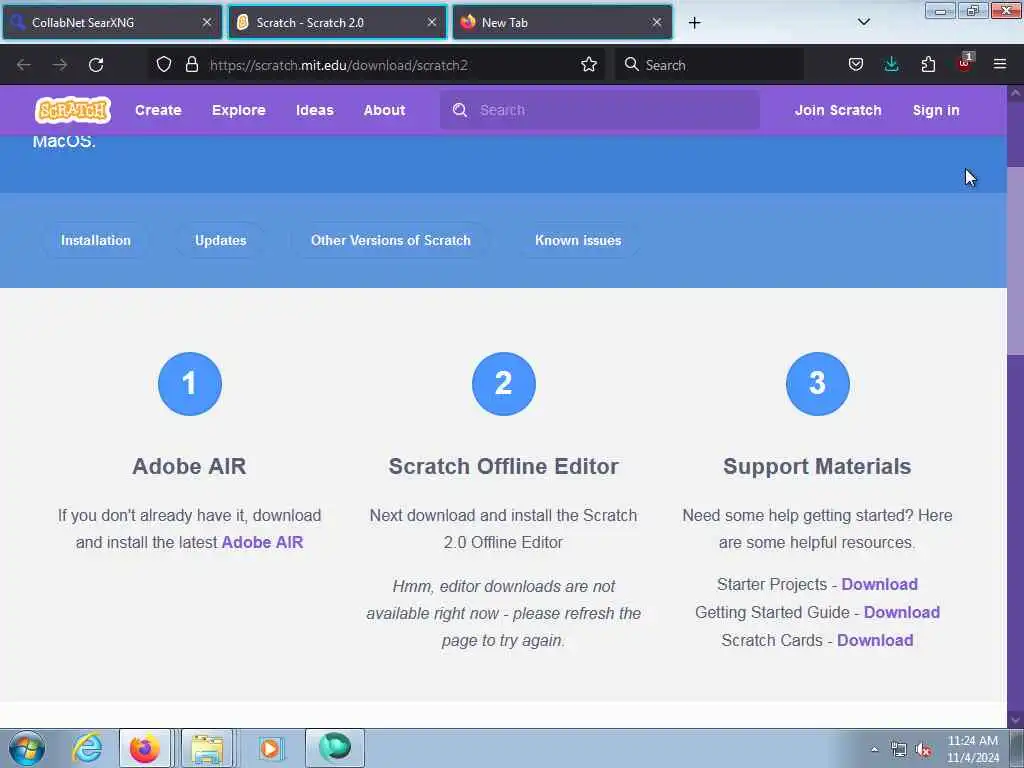Download the Getting Started Guide
Image resolution: width=1024 pixels, height=768 pixels.
click(901, 612)
